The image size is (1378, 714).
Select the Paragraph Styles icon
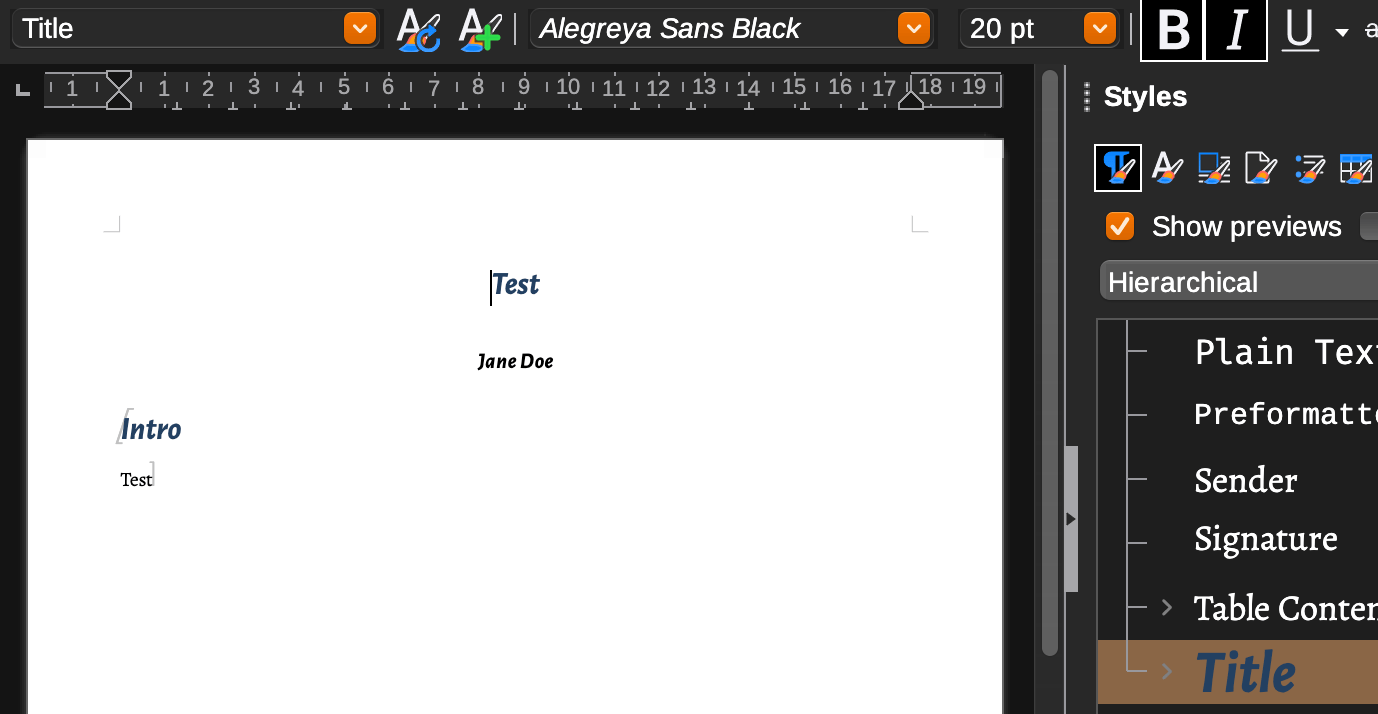click(x=1118, y=168)
